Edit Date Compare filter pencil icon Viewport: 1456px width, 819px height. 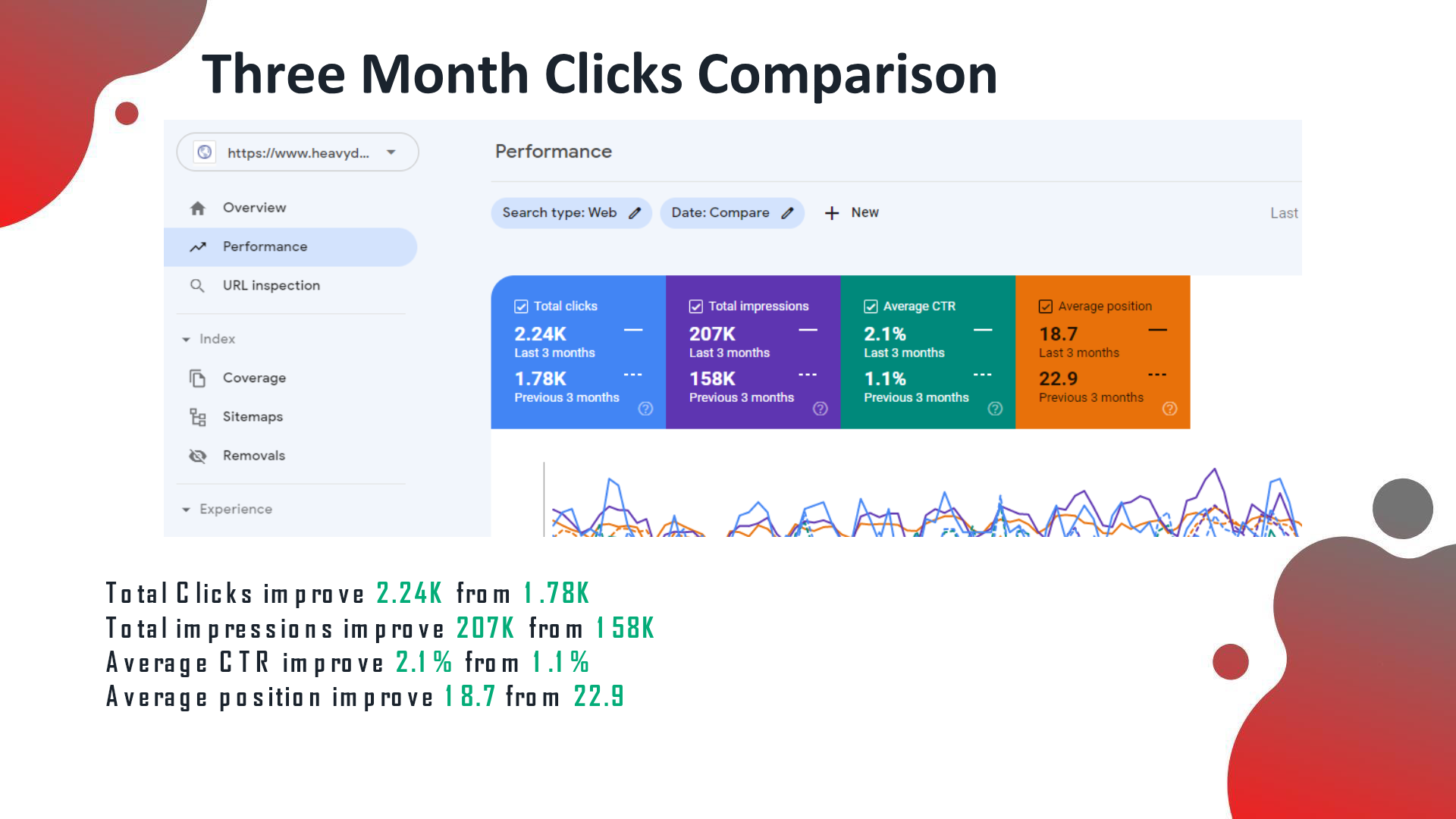[787, 213]
